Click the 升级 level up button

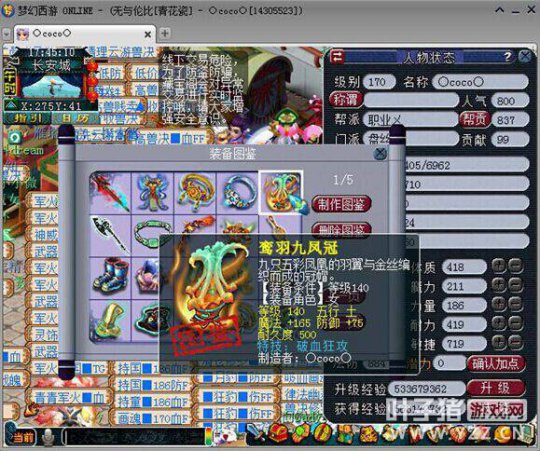click(496, 388)
